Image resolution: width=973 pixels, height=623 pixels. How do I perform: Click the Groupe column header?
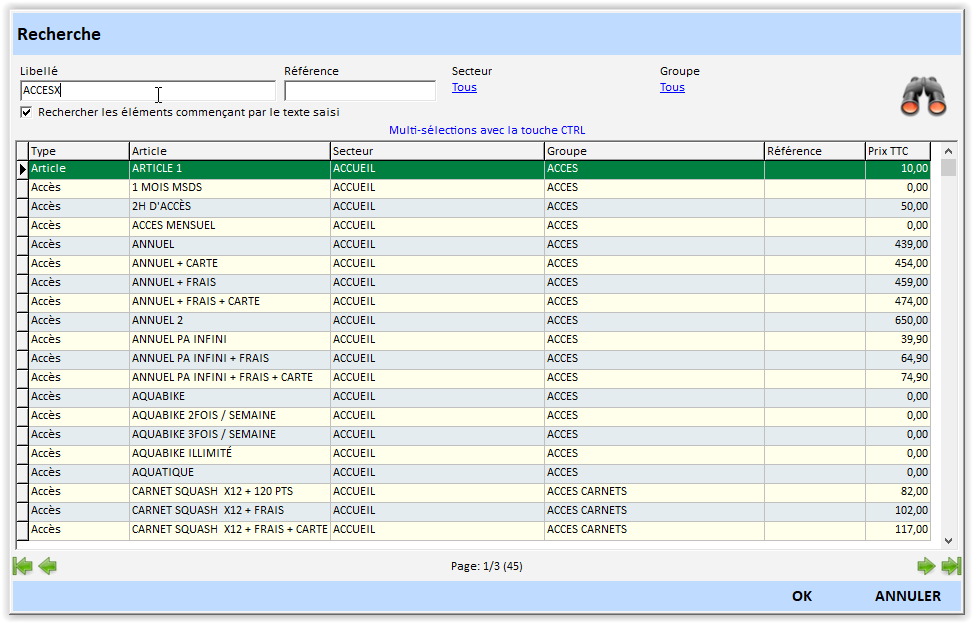(653, 151)
